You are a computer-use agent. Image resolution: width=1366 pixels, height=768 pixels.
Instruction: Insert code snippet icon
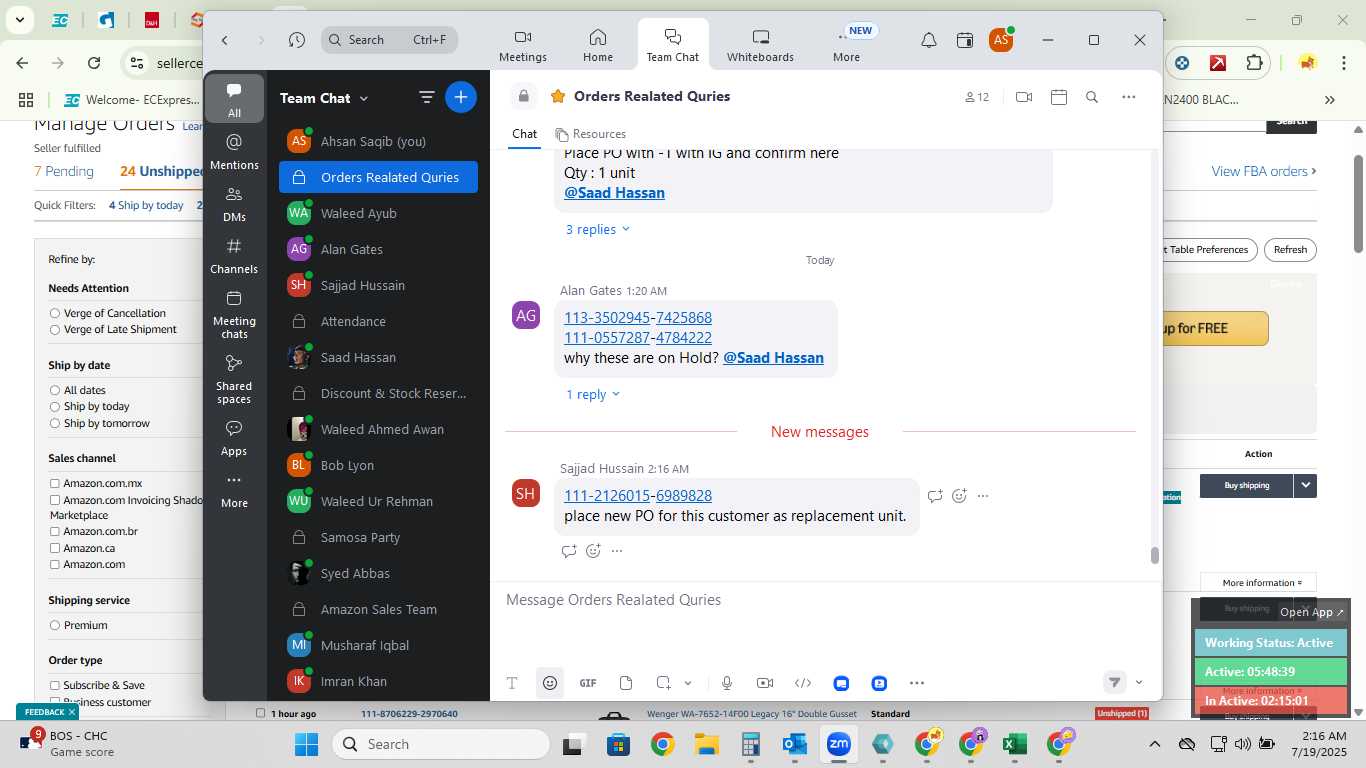click(803, 683)
